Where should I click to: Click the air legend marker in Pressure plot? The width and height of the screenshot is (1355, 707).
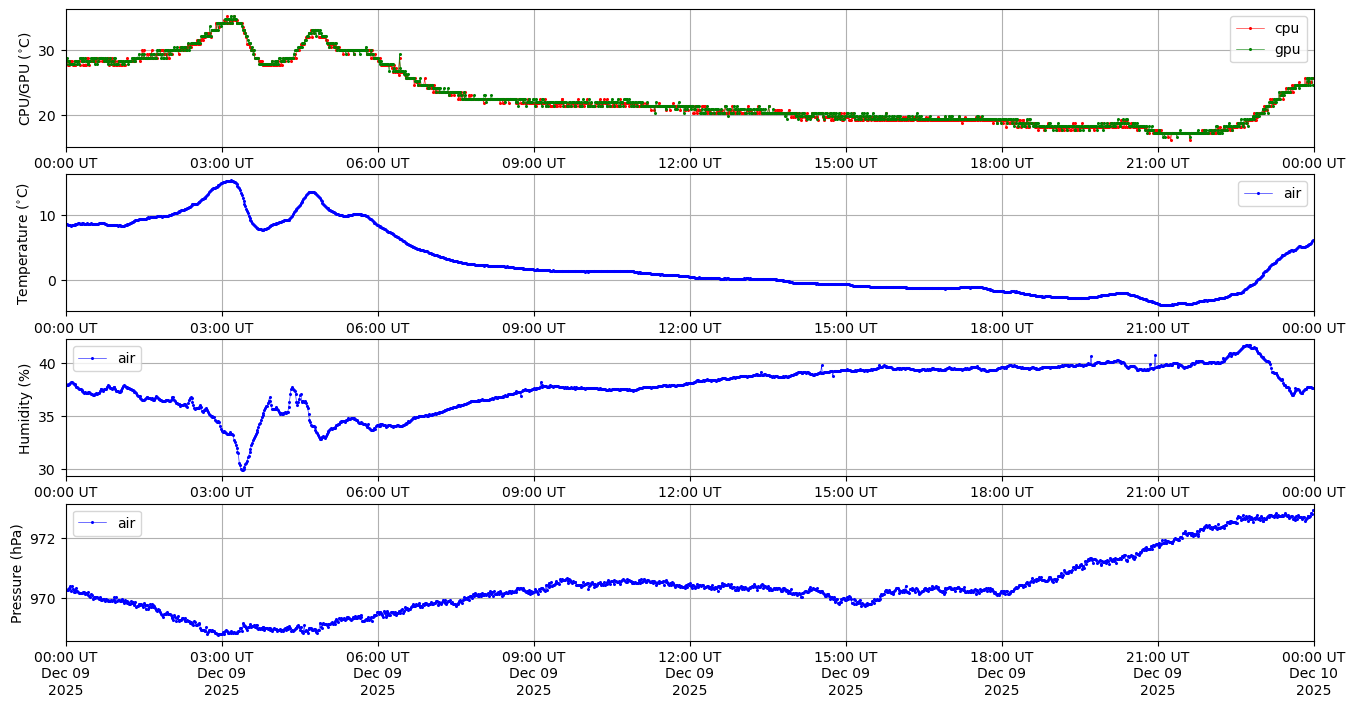point(92,523)
